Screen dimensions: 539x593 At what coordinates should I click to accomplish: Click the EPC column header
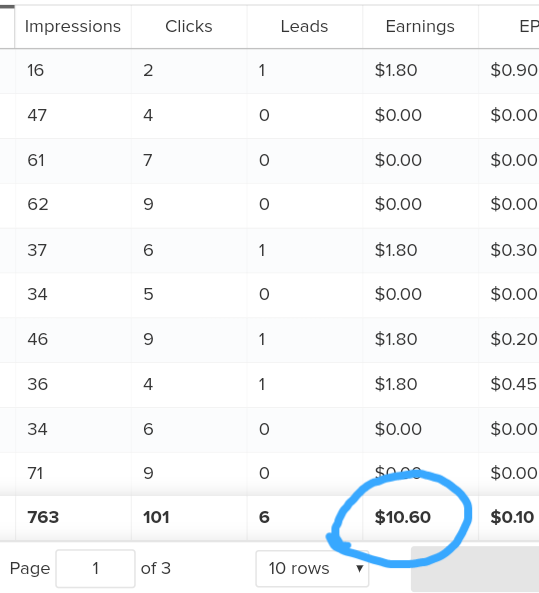click(509, 26)
